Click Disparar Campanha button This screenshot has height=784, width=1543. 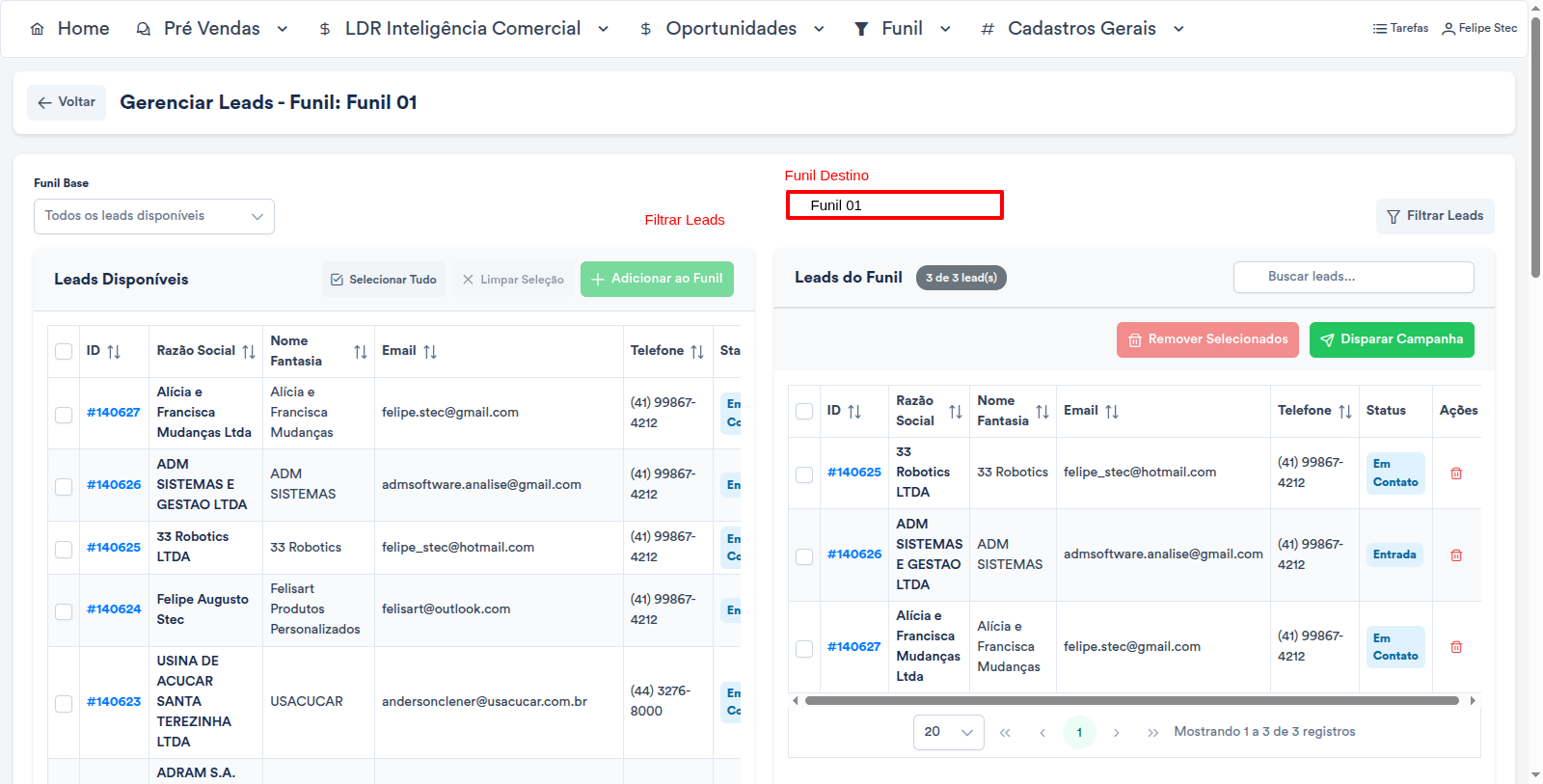(x=1392, y=339)
